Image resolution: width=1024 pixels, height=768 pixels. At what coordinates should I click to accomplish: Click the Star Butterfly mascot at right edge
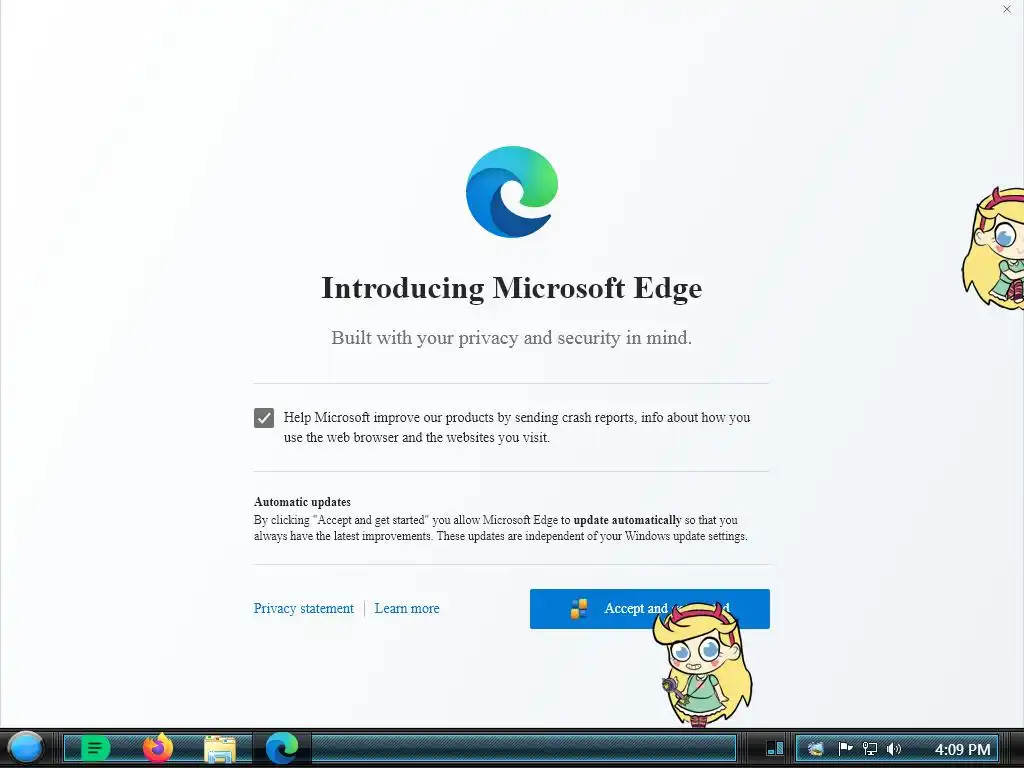coord(994,248)
